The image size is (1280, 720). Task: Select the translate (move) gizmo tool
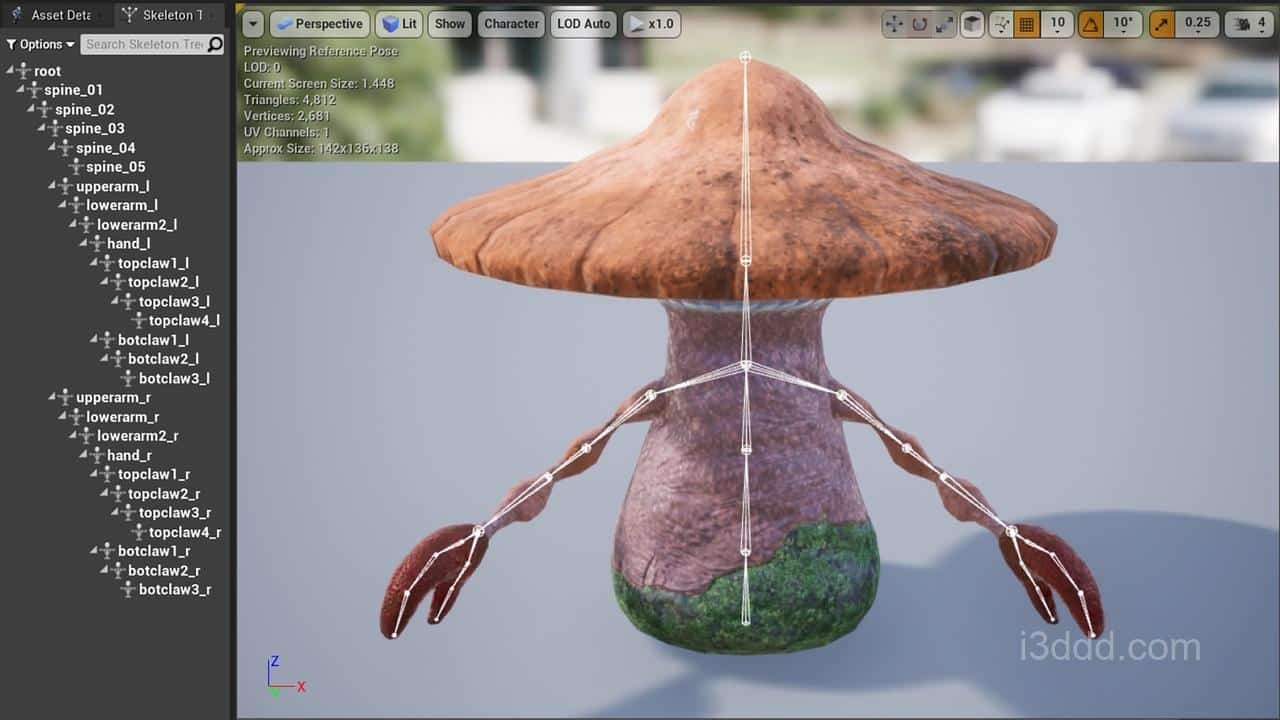click(x=894, y=24)
